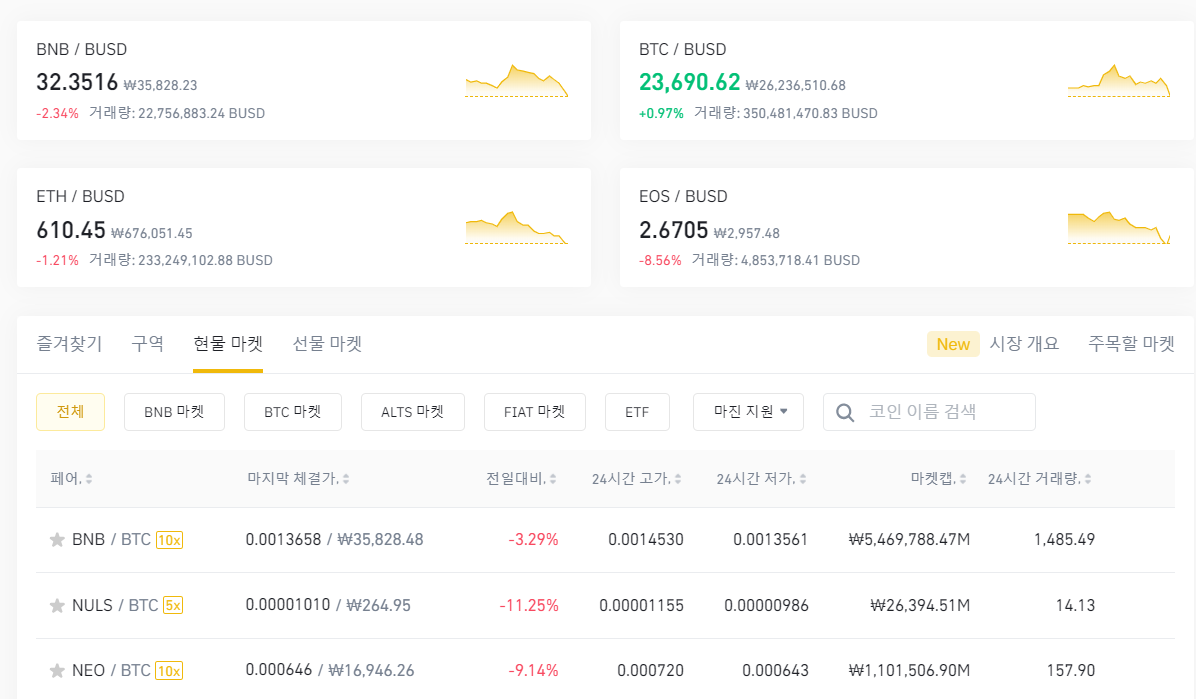The width and height of the screenshot is (1196, 699).
Task: Open the NULS / BTC pair row
Action: pyautogui.click(x=605, y=606)
